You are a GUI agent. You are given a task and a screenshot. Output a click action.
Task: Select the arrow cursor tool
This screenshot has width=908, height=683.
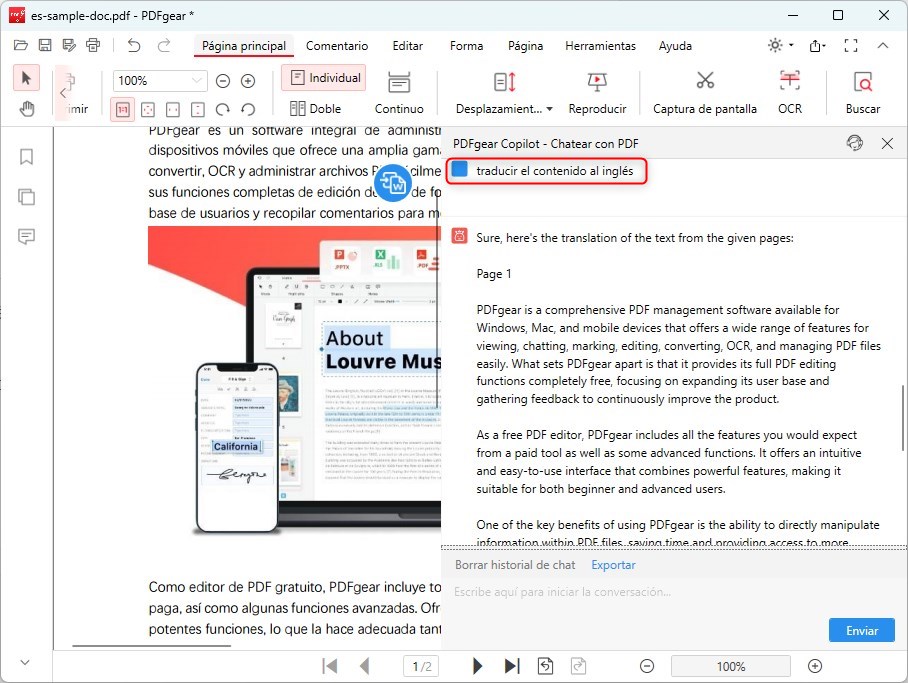pos(27,78)
